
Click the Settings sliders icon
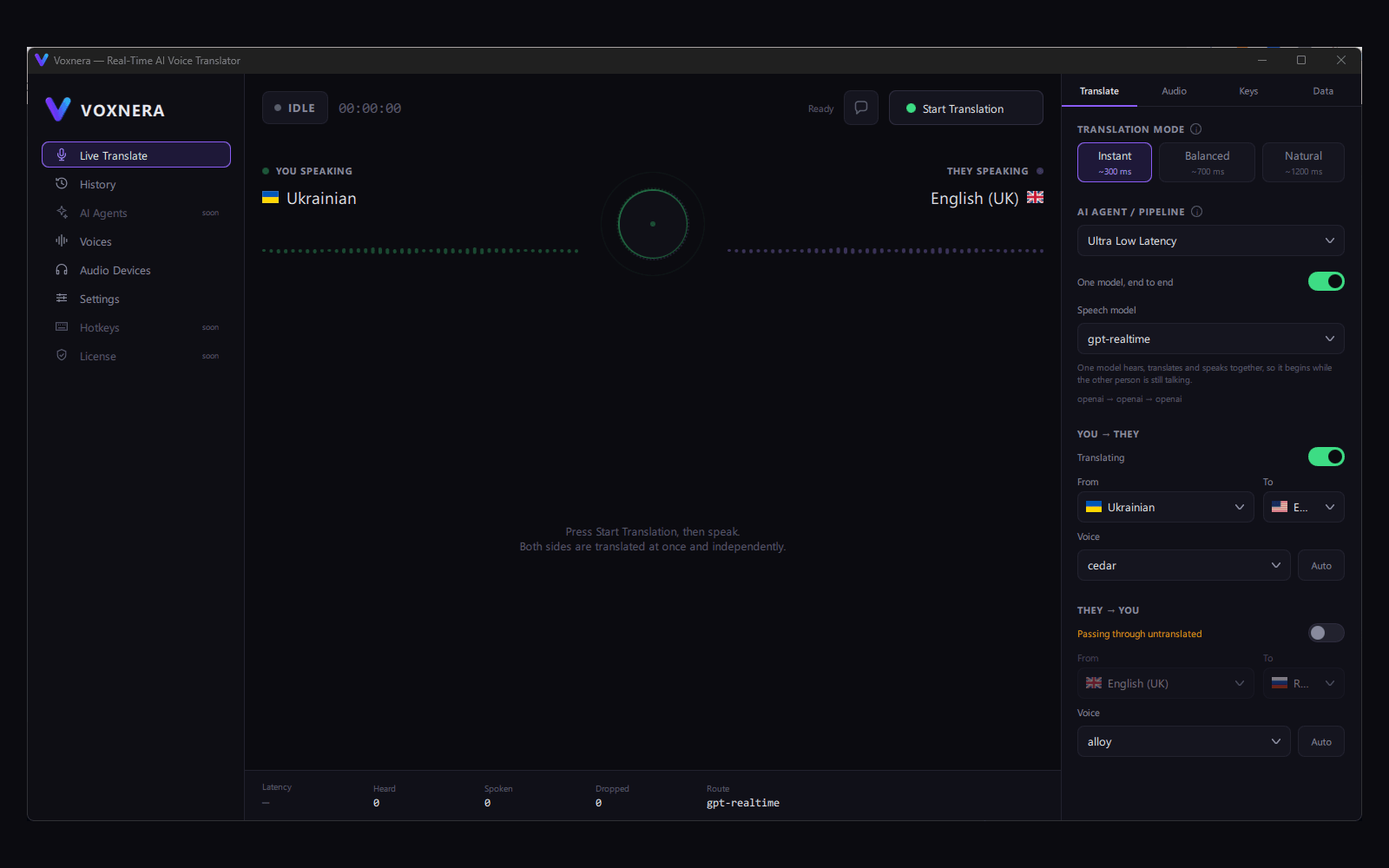click(62, 299)
